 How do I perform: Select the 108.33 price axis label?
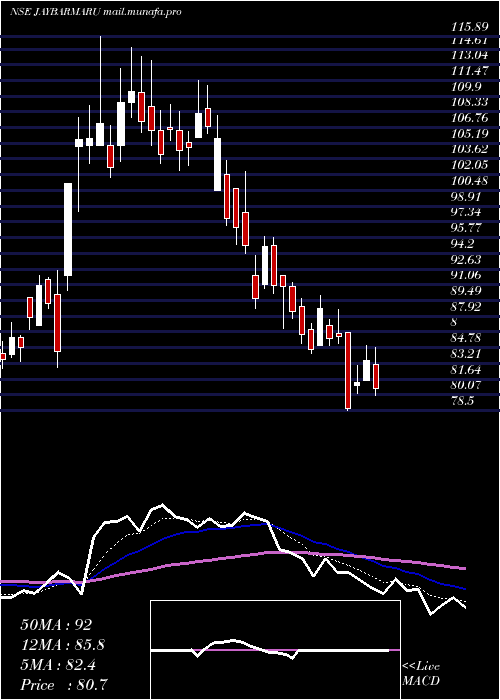[468, 102]
